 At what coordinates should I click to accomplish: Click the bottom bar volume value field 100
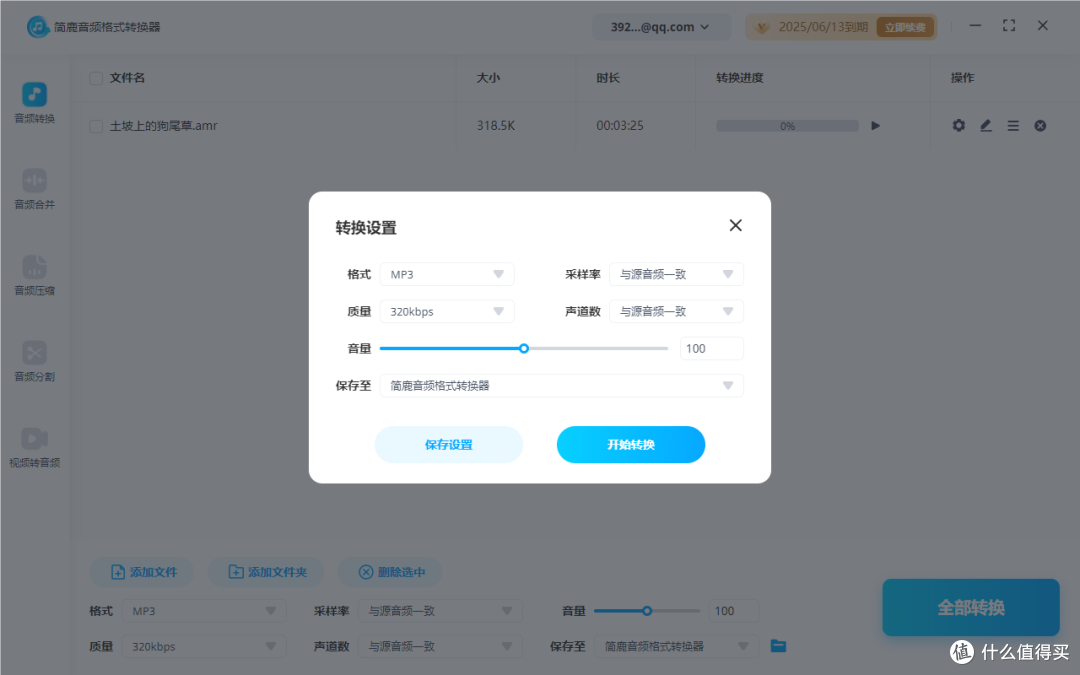[733, 611]
